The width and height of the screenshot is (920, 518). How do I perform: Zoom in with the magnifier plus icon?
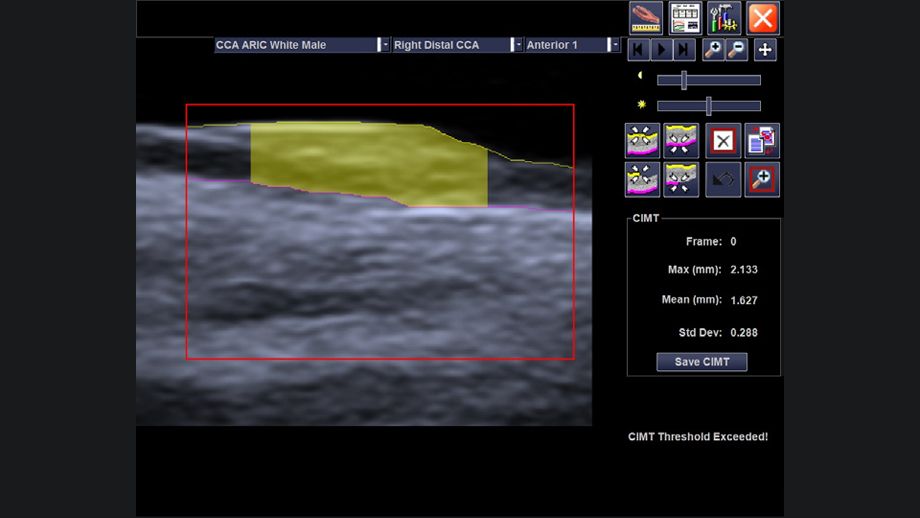point(713,50)
